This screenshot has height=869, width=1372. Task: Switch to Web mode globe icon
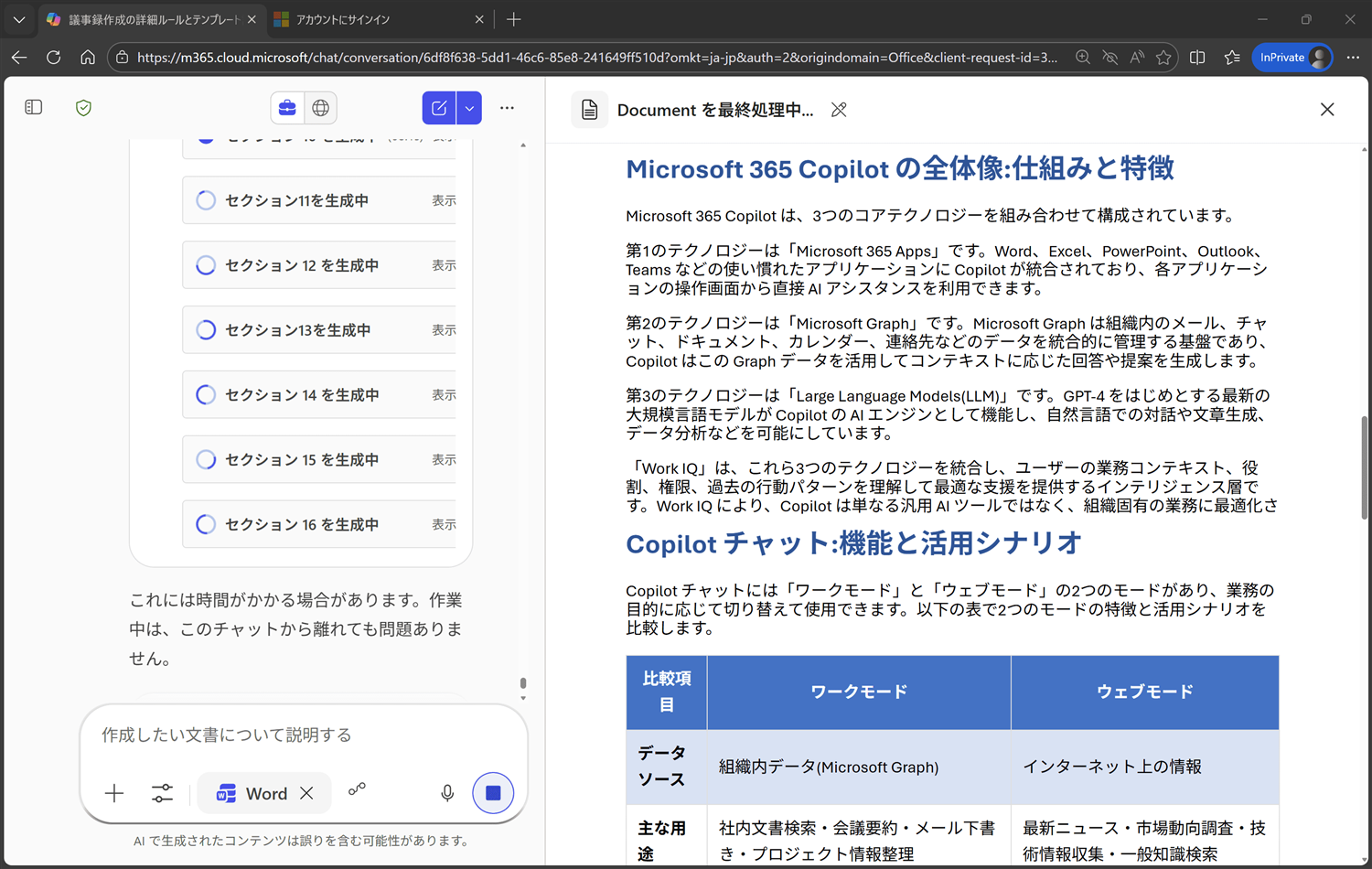pyautogui.click(x=320, y=108)
